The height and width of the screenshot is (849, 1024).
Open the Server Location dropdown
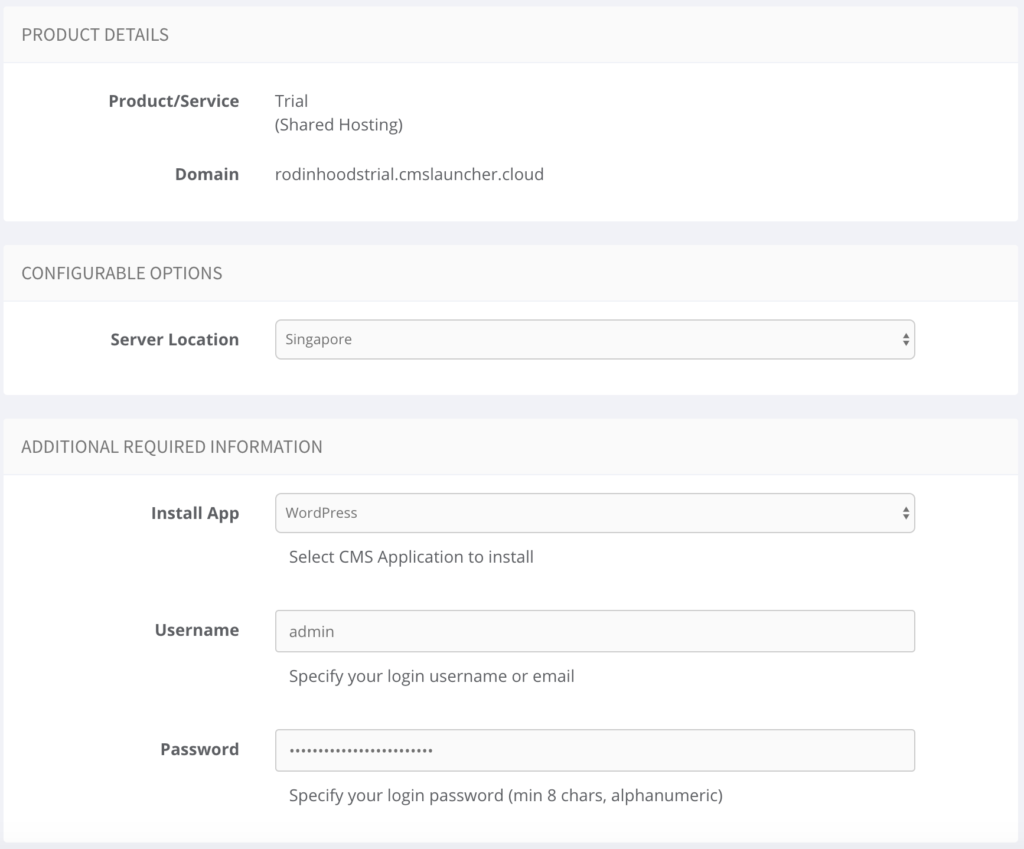pyautogui.click(x=594, y=339)
